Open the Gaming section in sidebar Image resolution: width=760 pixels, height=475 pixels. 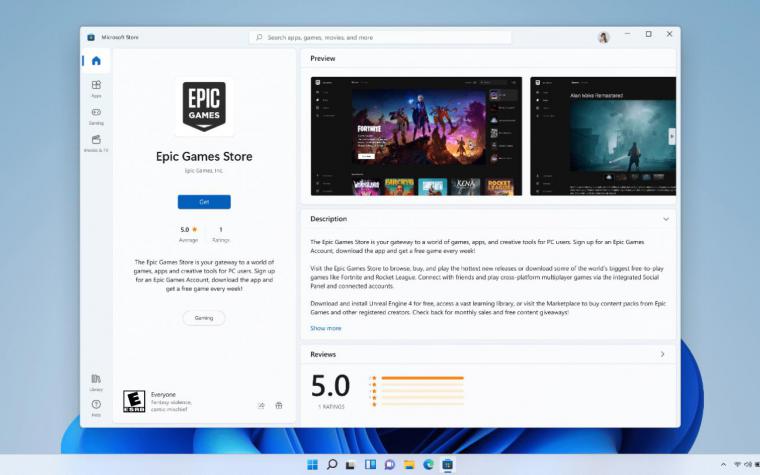pos(96,116)
